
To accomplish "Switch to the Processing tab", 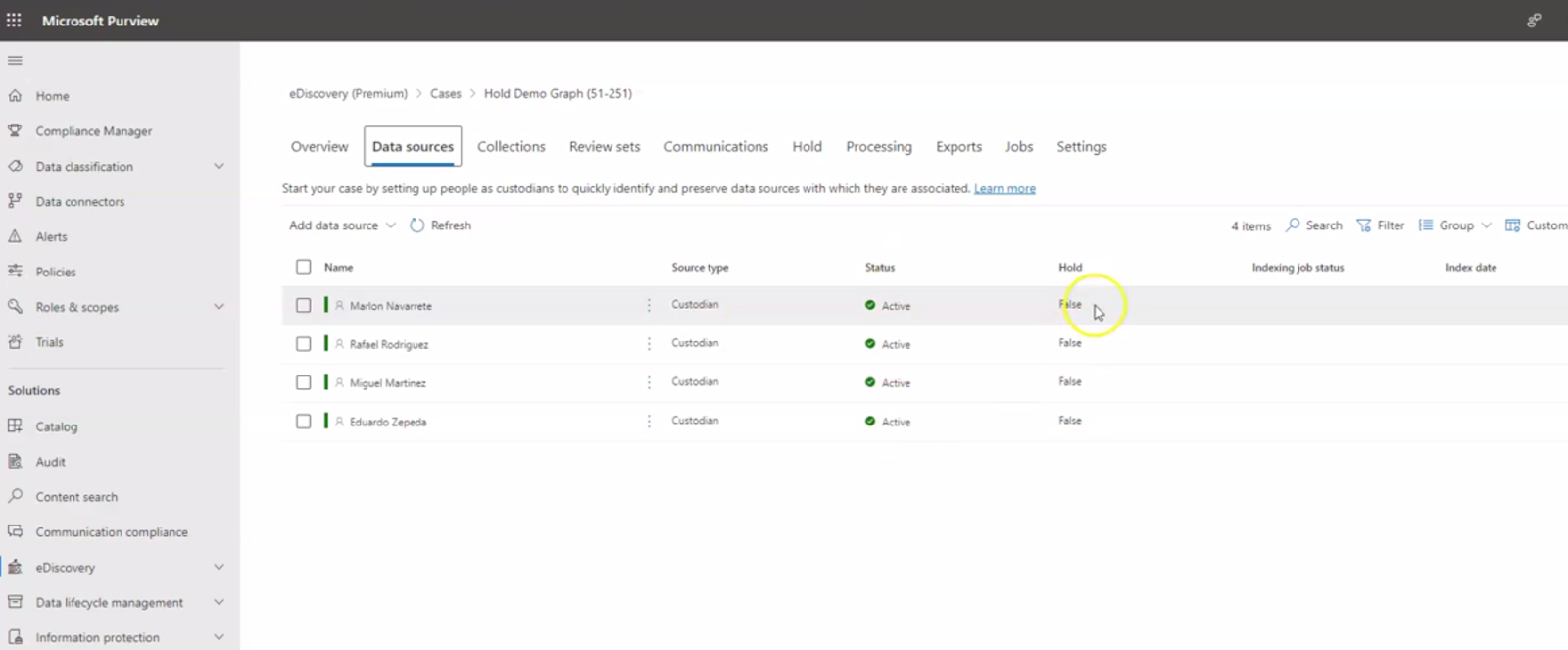I will coord(879,146).
